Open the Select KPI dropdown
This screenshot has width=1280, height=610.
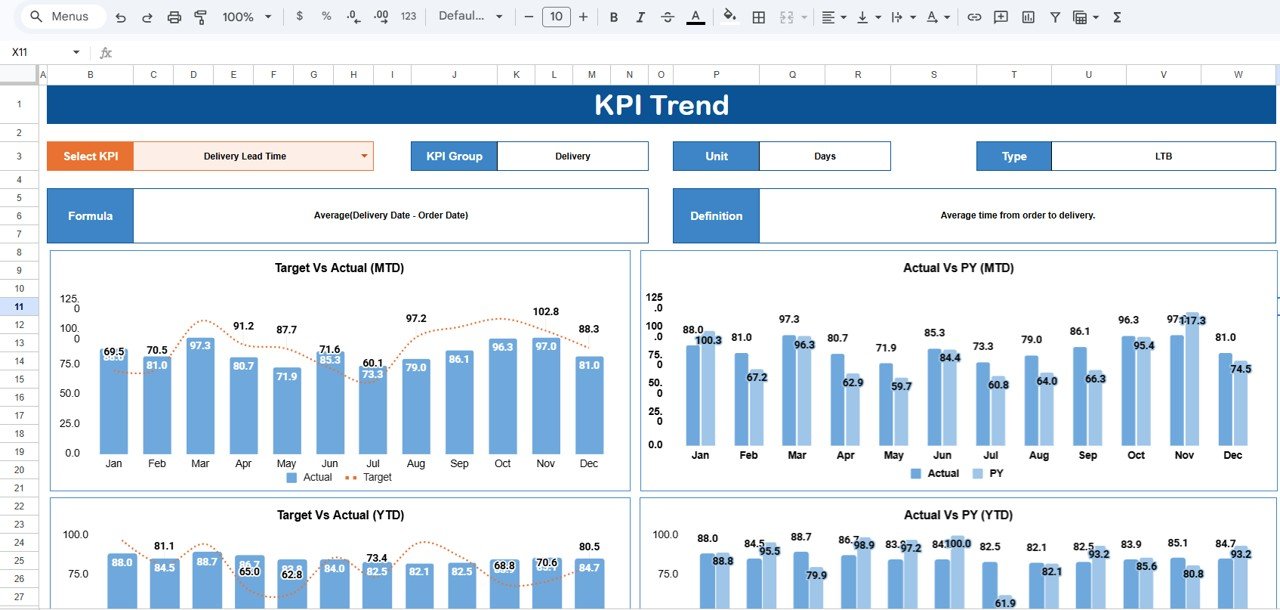tap(362, 156)
